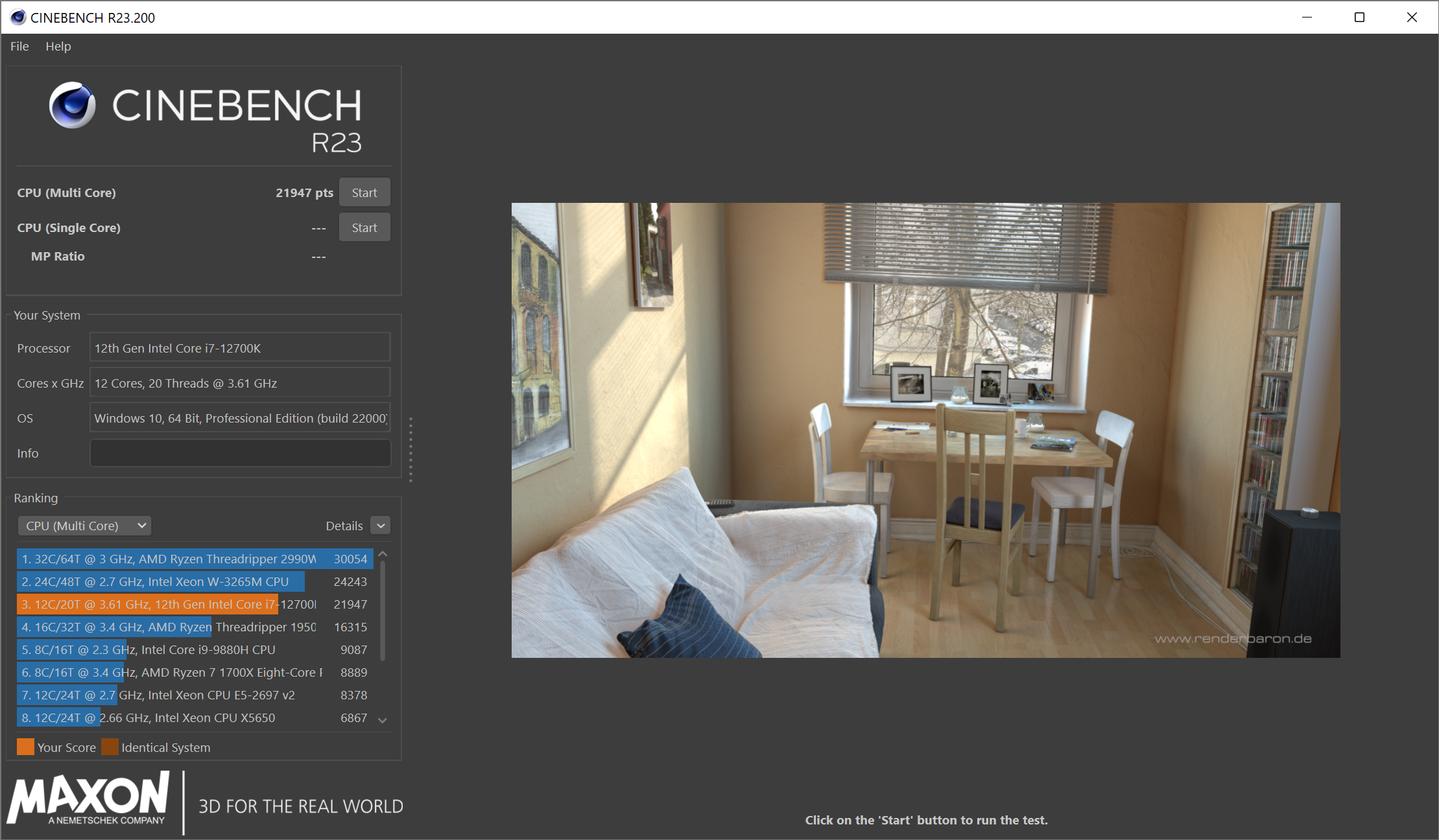Click the title bar Cinebench app icon

tap(18, 17)
